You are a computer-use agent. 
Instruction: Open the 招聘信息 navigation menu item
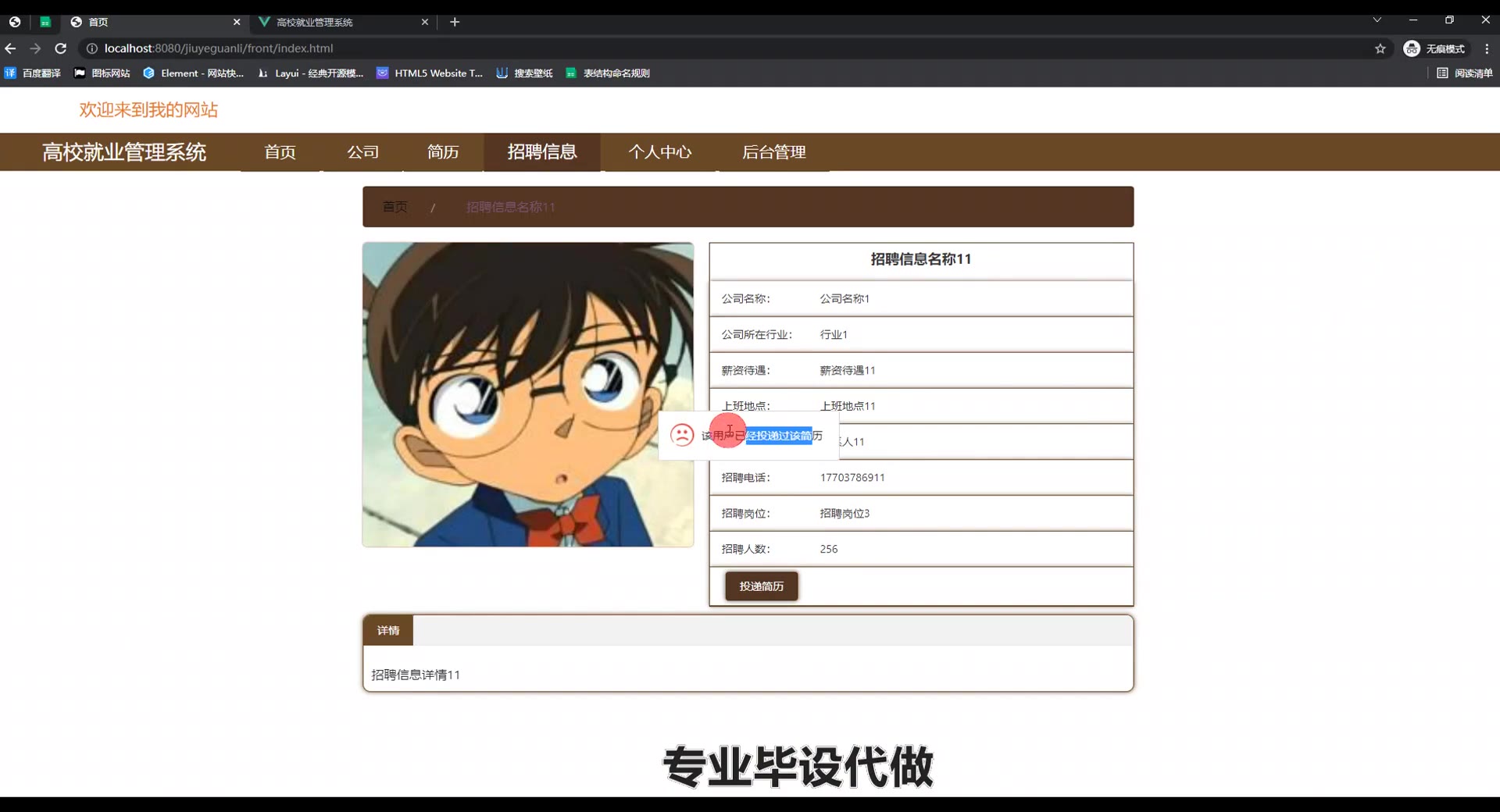click(542, 152)
